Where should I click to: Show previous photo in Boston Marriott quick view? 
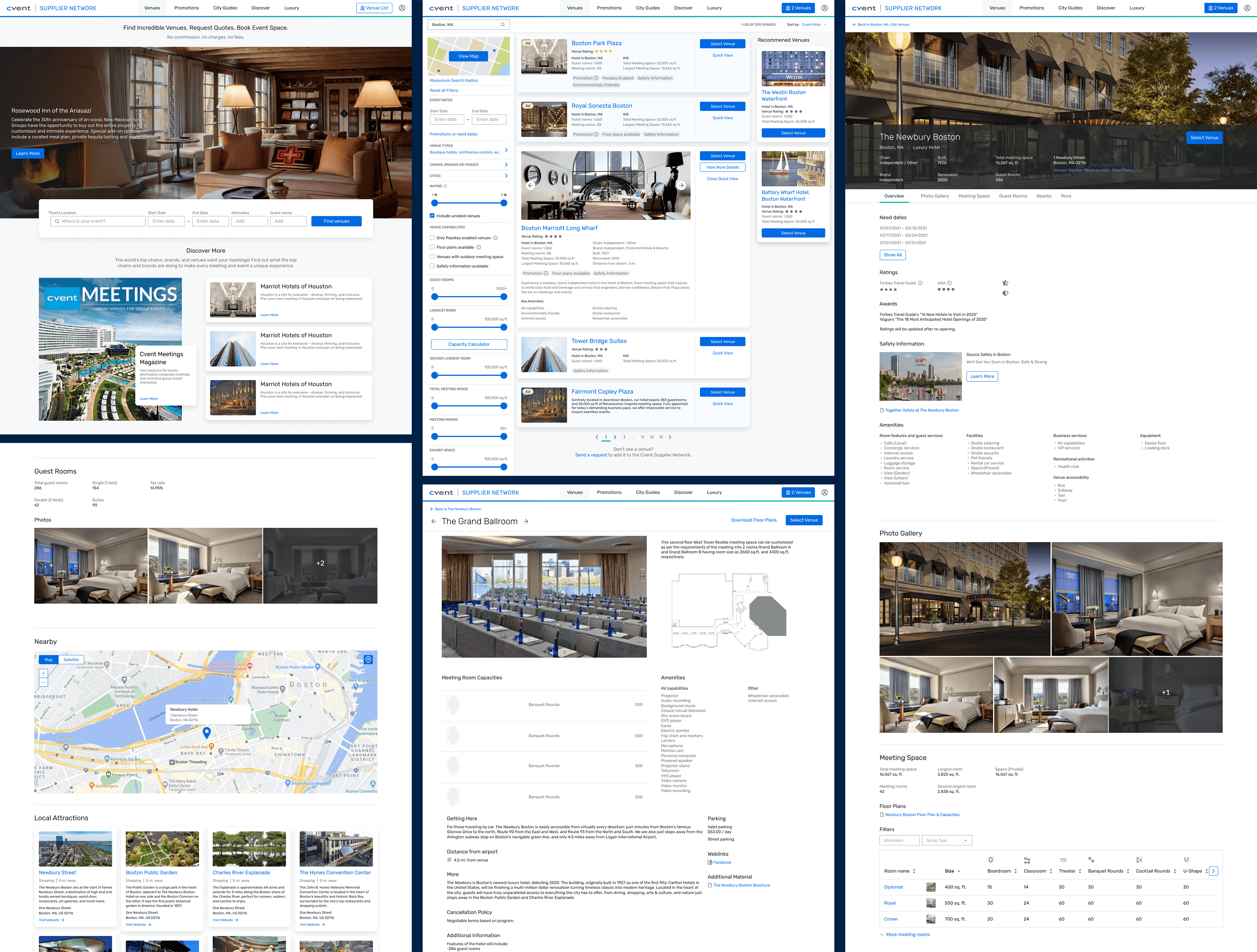[530, 185]
